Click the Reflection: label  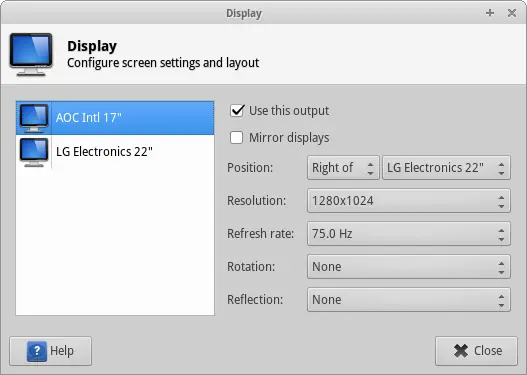255,299
